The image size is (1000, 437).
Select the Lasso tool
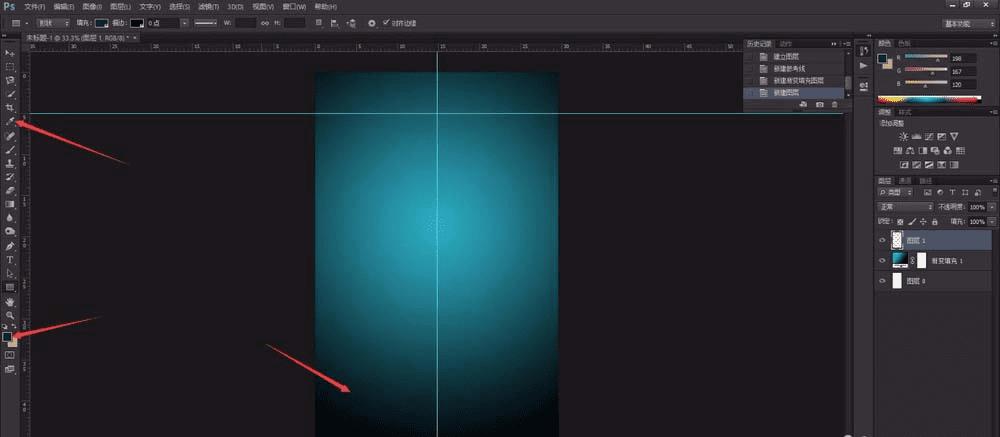click(10, 80)
